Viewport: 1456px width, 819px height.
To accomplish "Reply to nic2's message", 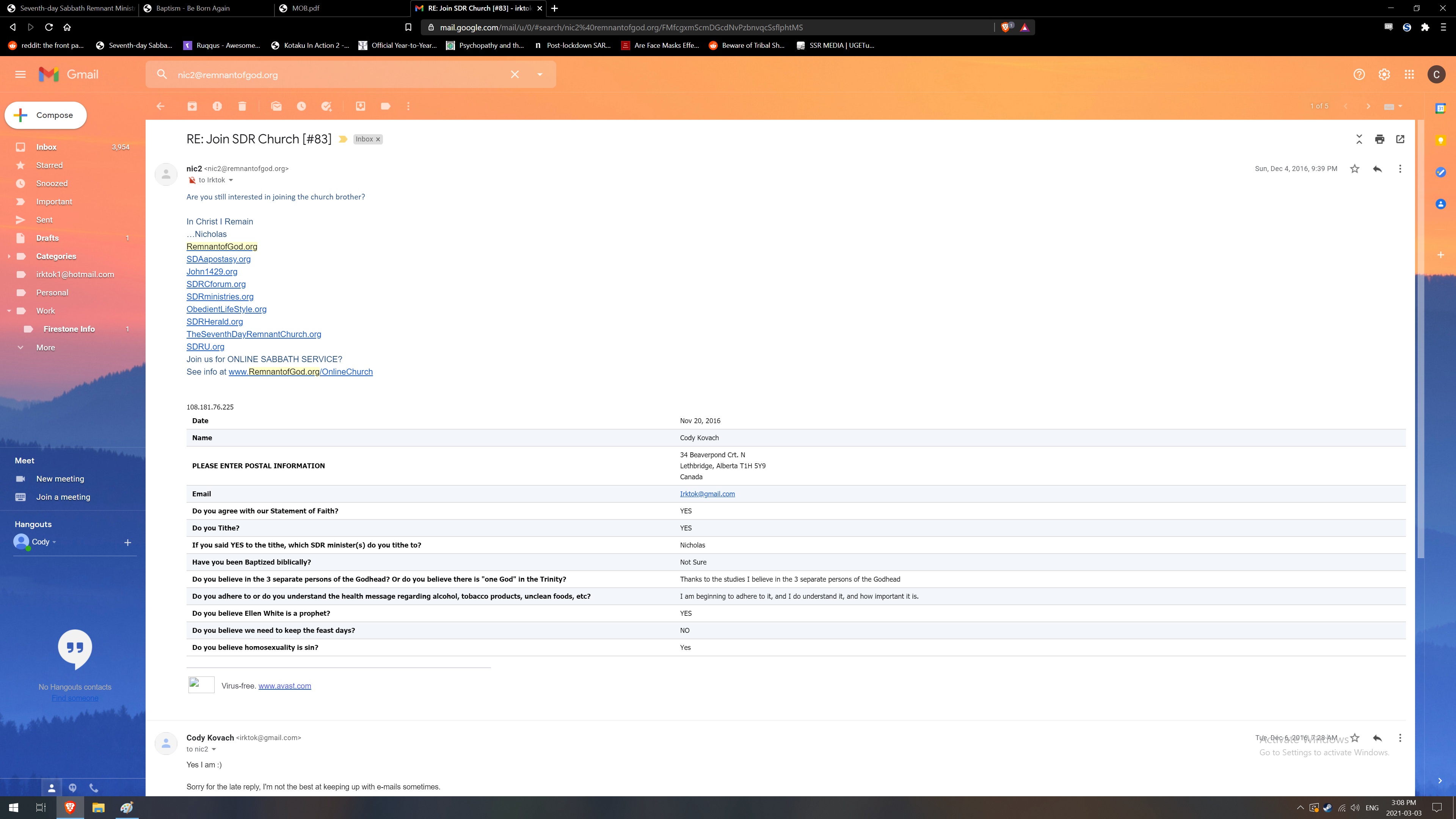I will (x=1378, y=169).
